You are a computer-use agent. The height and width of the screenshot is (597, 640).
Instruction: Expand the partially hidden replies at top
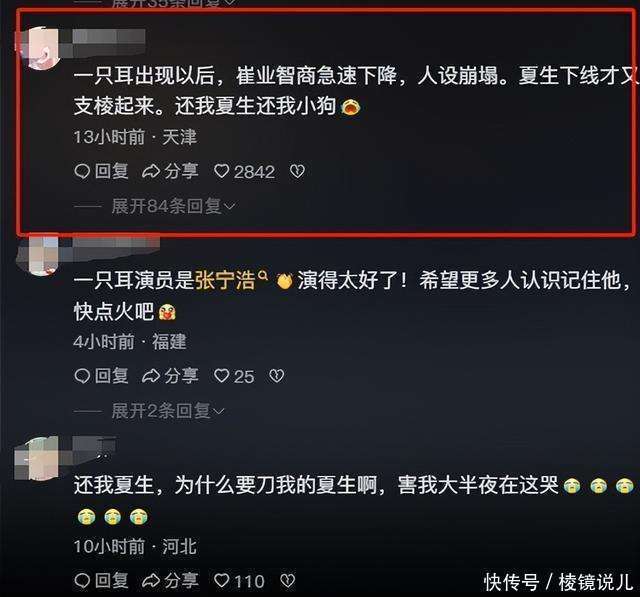click(x=173, y=3)
